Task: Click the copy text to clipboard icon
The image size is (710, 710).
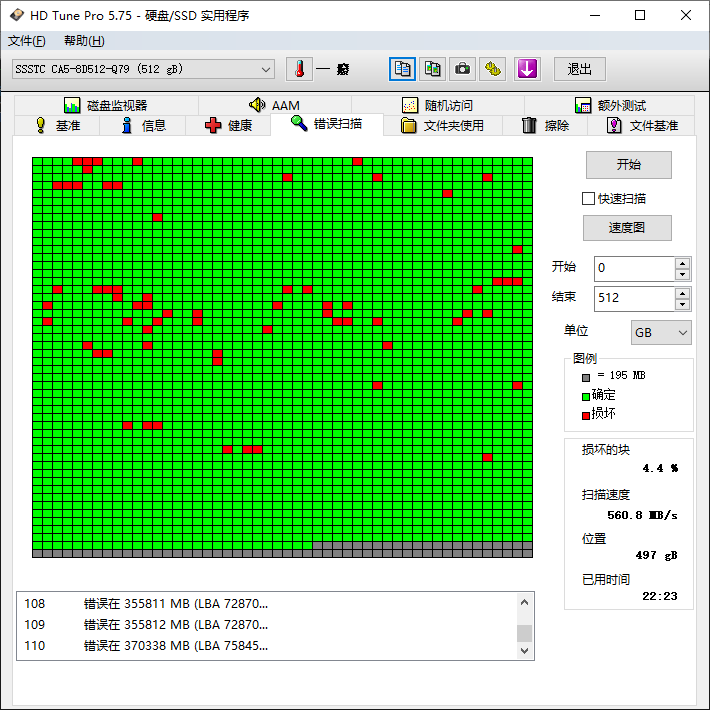Action: (x=402, y=69)
